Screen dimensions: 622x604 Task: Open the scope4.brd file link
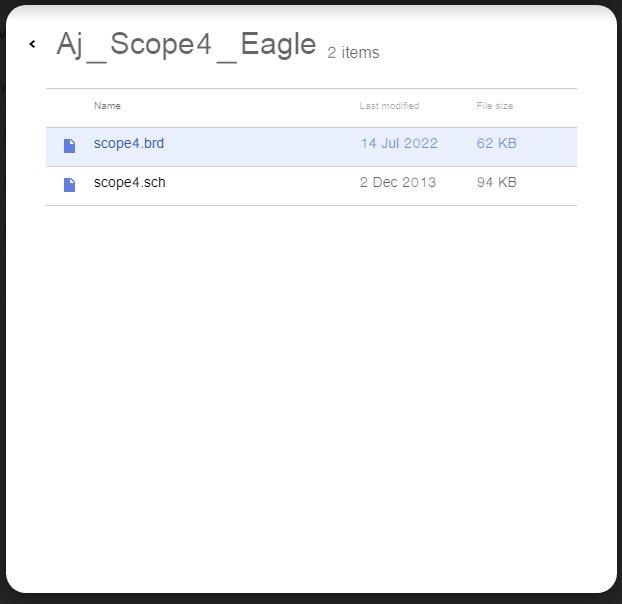coord(129,143)
